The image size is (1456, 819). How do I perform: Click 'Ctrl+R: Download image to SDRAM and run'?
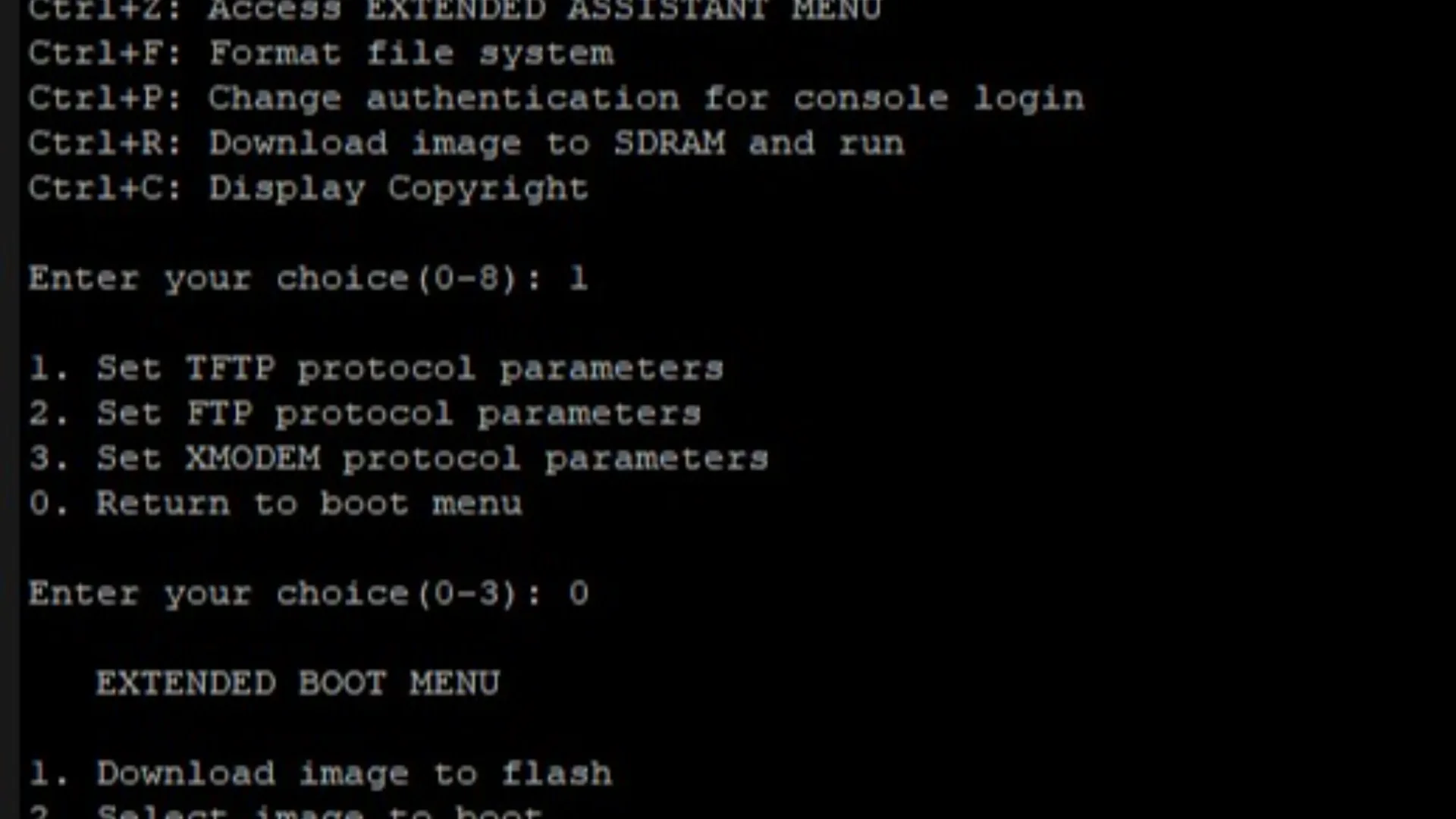pyautogui.click(x=466, y=143)
